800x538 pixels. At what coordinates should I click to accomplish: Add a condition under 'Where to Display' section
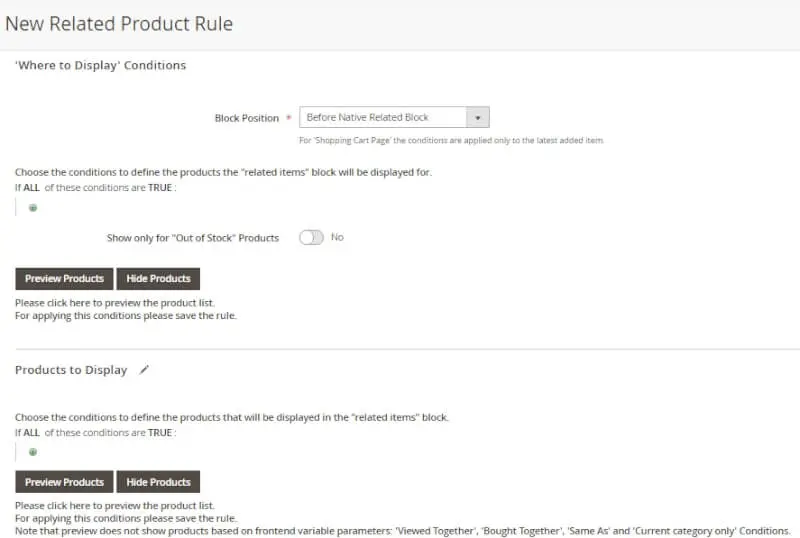(x=33, y=208)
